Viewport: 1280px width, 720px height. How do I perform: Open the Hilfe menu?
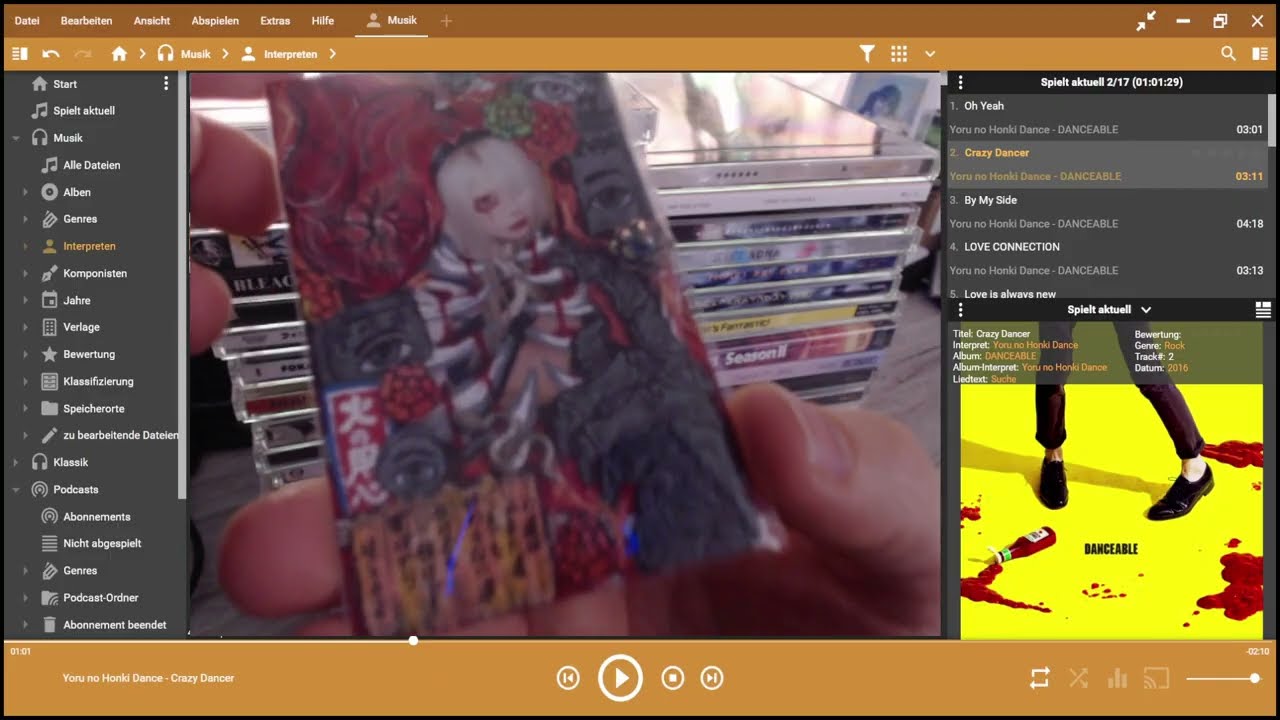pos(323,21)
